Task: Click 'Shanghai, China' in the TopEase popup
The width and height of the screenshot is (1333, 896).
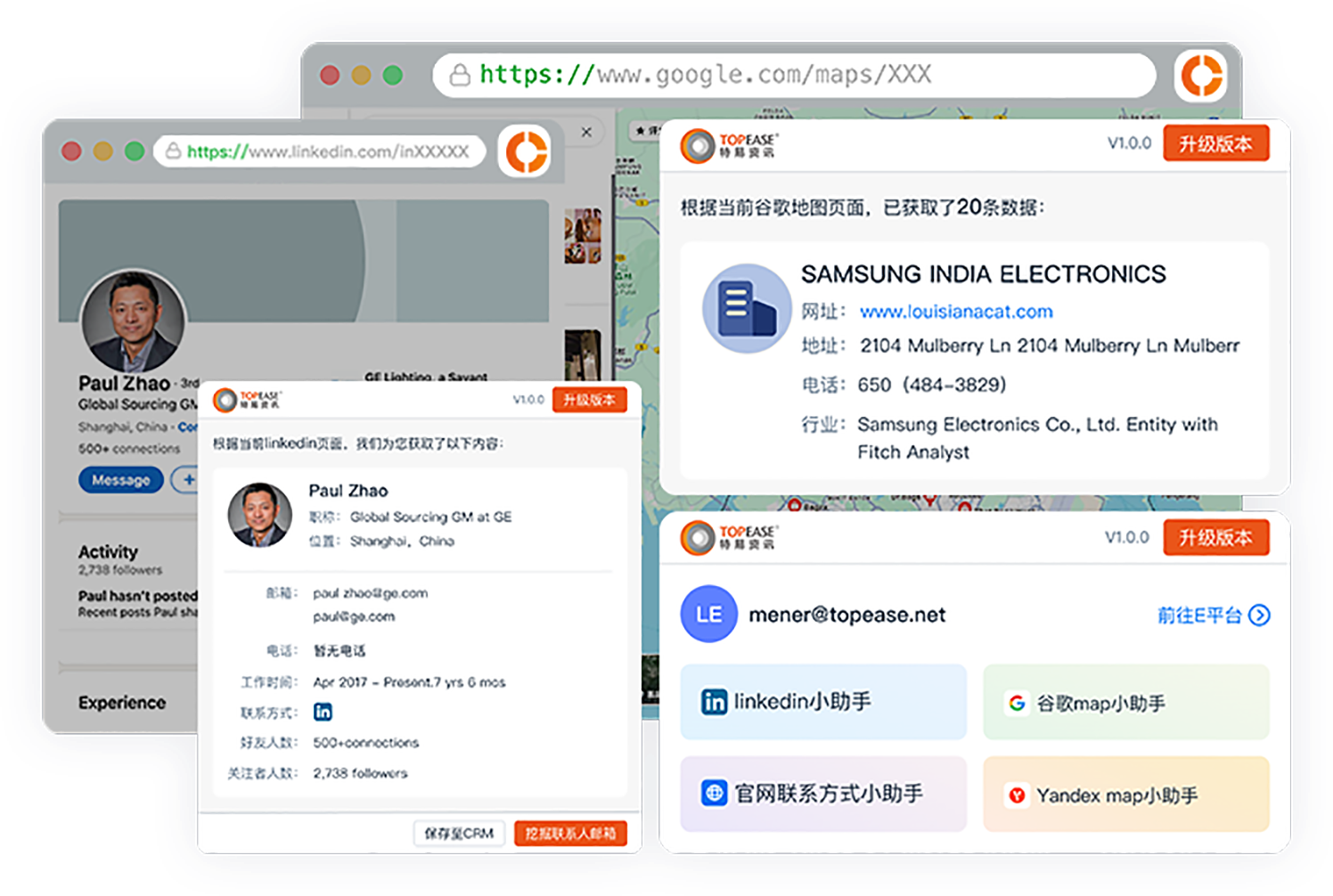Action: coord(402,541)
